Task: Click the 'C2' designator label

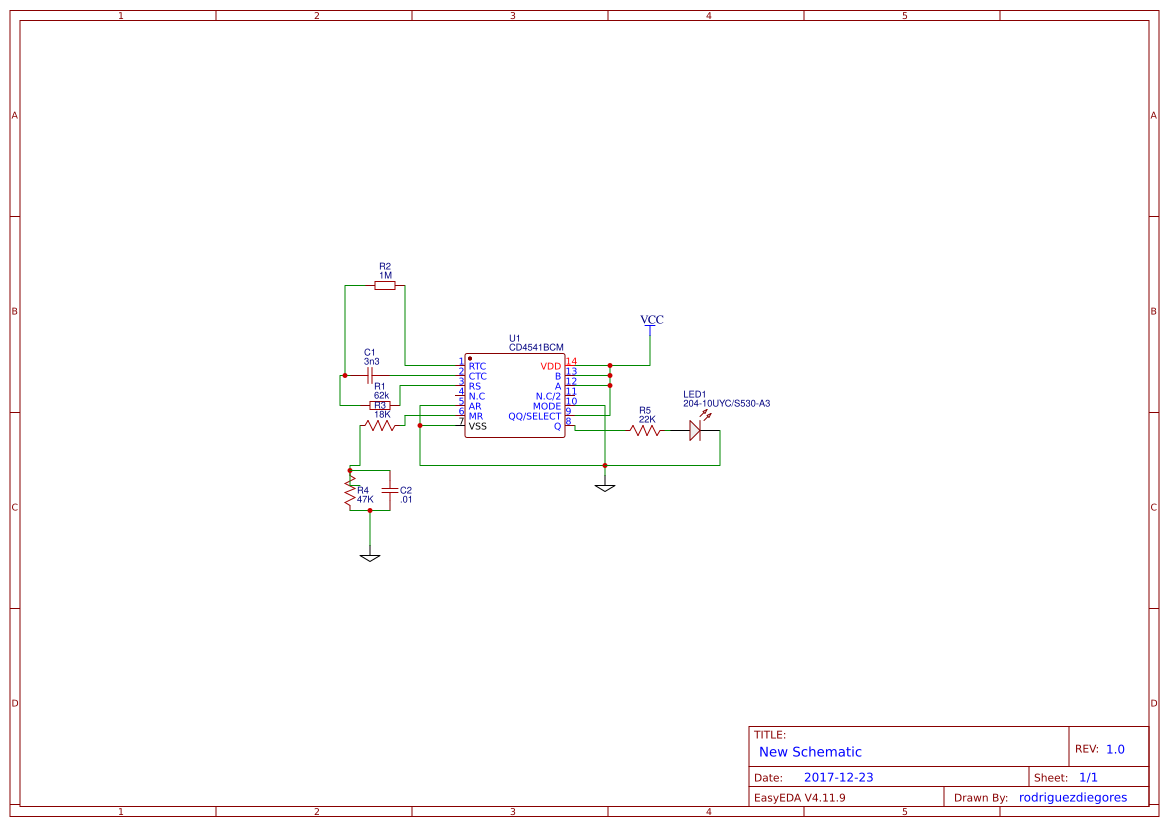Action: 406,491
